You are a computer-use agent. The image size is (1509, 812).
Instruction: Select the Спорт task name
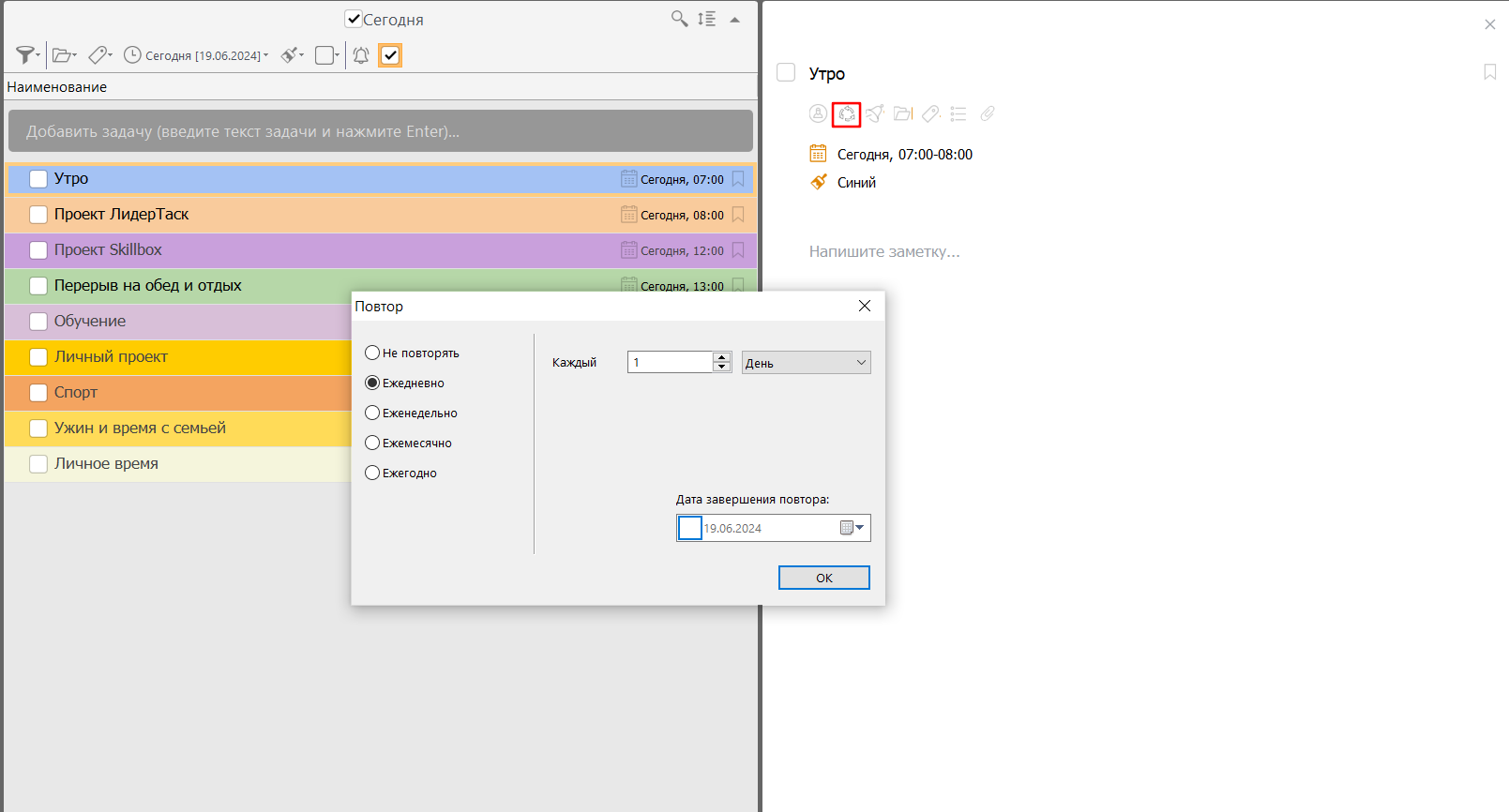click(x=76, y=392)
